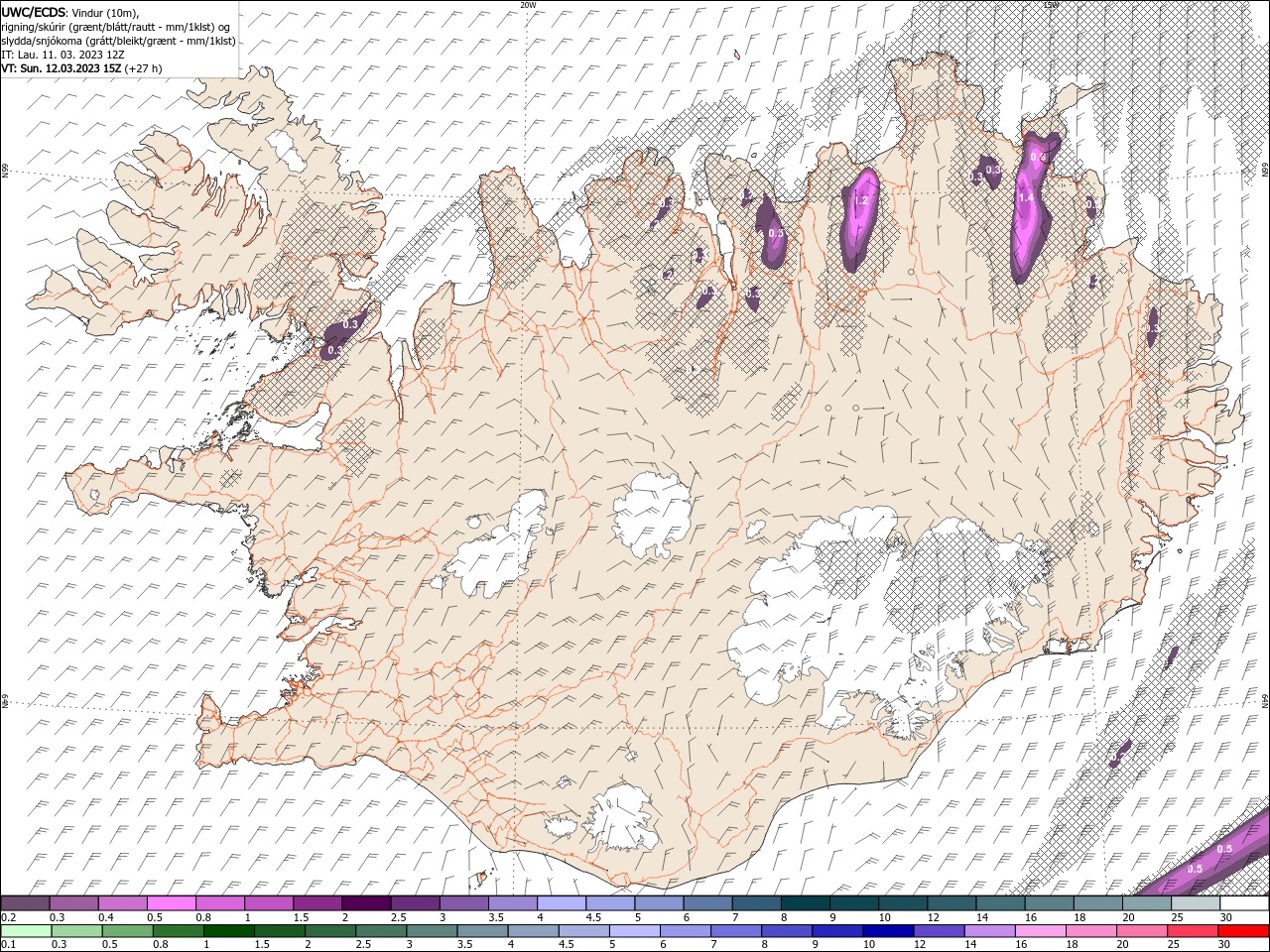Select the 25 pinkish-red swatch in green scale
Image resolution: width=1270 pixels, height=952 pixels.
[1193, 931]
